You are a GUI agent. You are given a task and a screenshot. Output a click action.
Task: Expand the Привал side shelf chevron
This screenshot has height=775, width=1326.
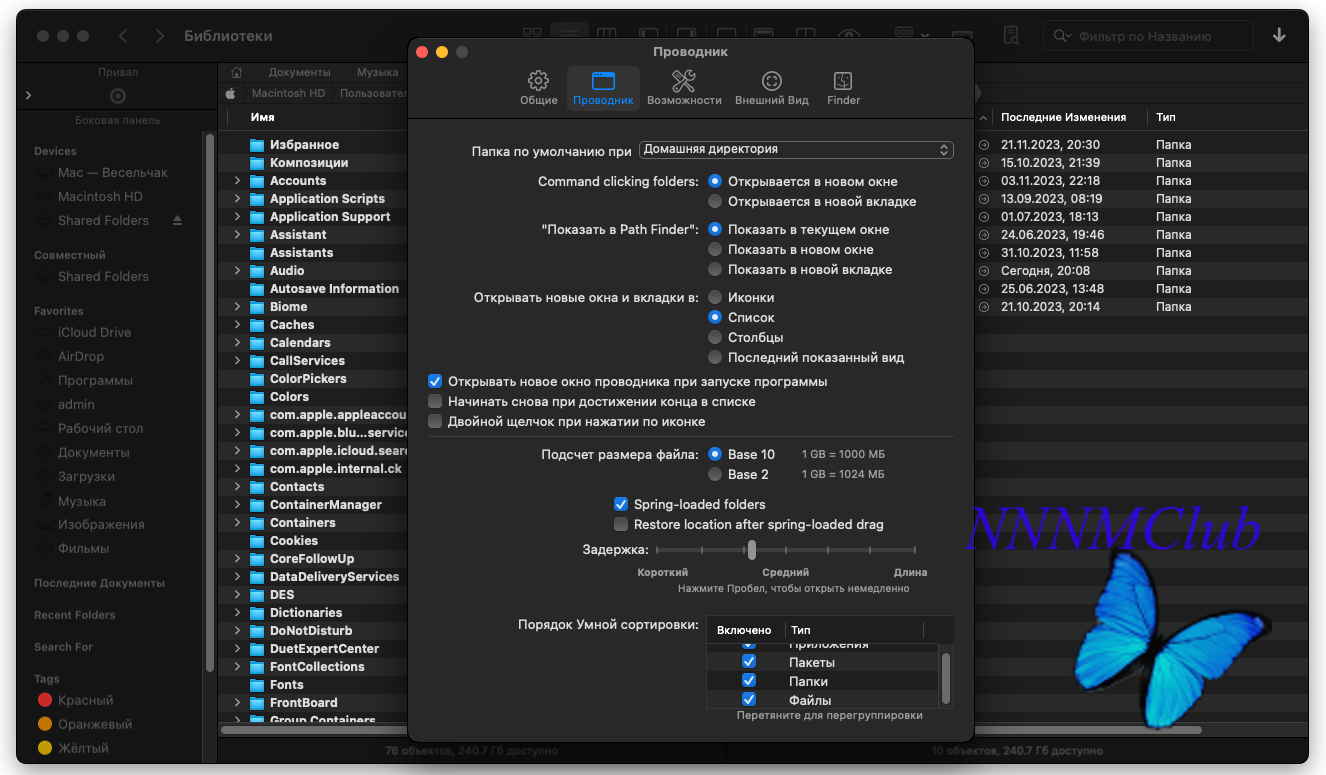[28, 95]
